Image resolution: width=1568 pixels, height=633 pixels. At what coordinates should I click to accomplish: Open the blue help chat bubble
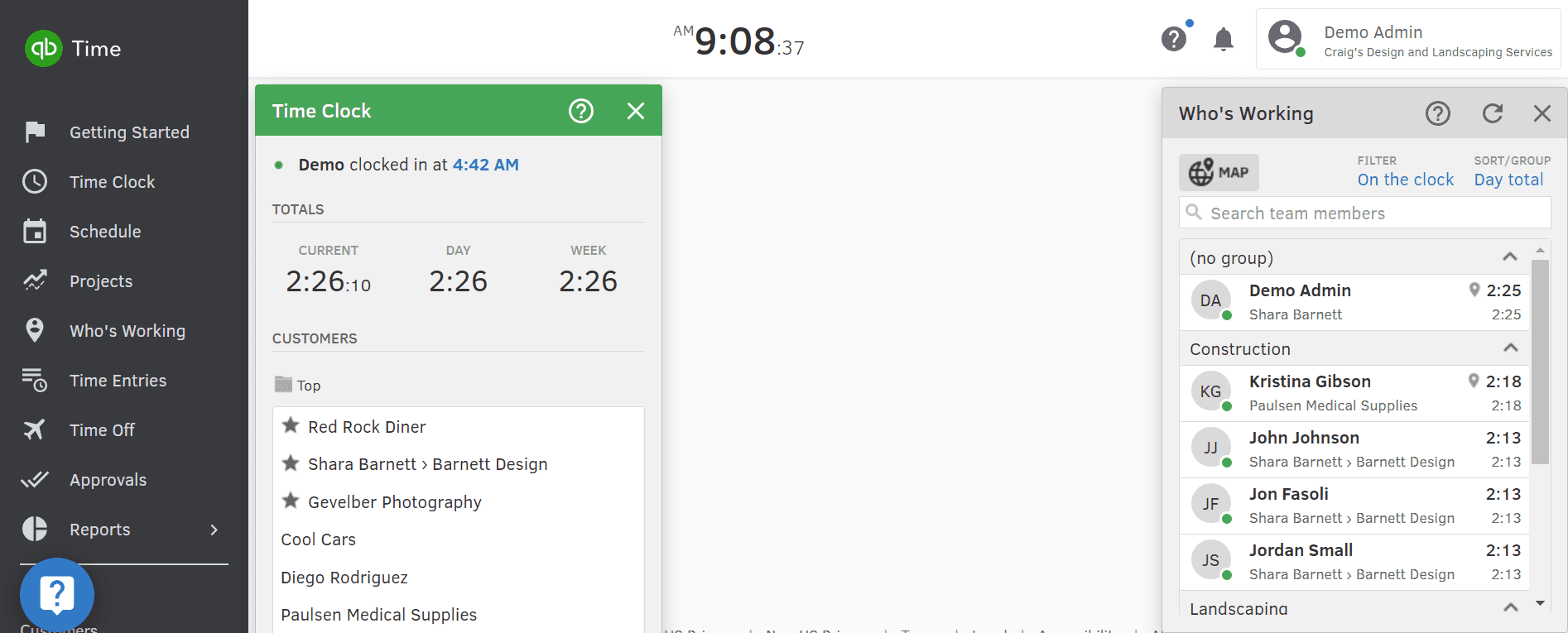[57, 595]
